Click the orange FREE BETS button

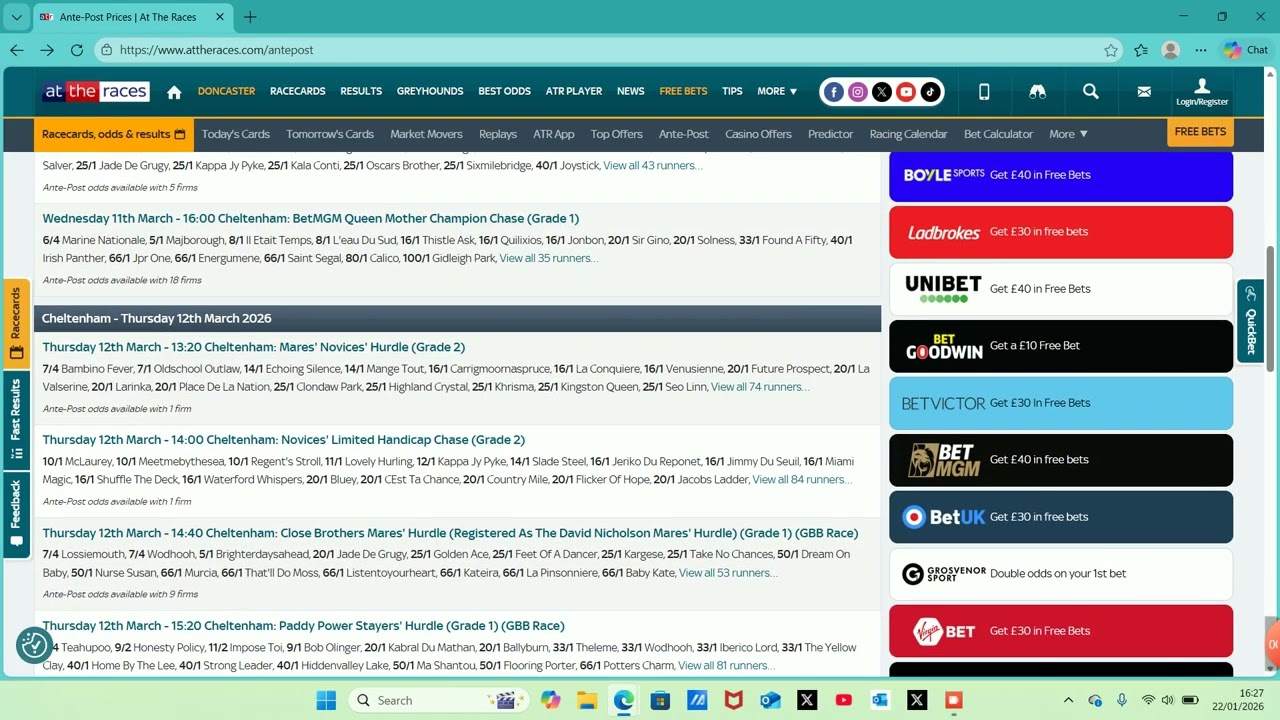point(1200,132)
